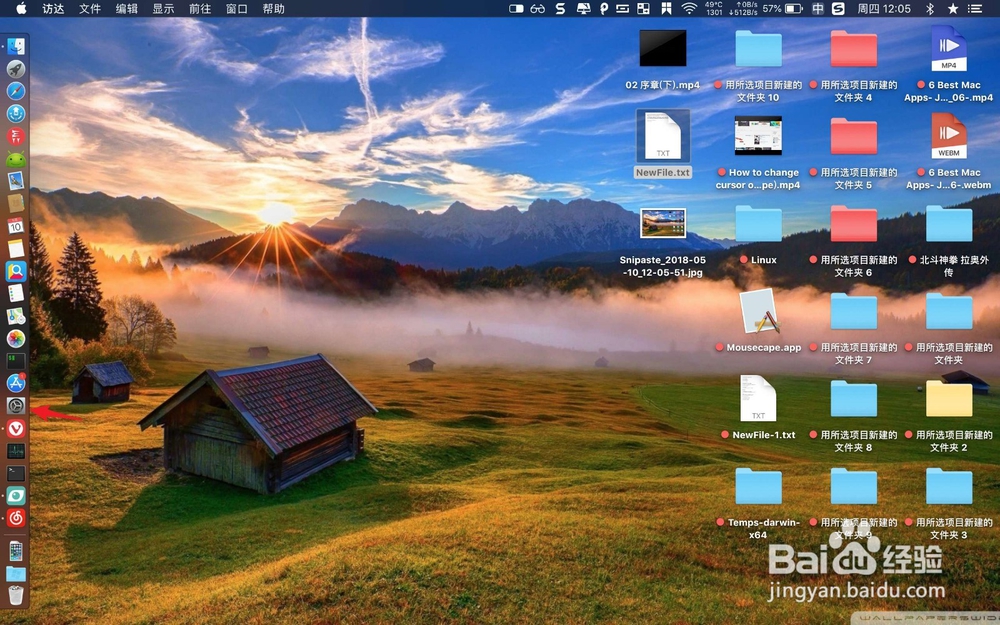Click the Wi-Fi icon in the menu bar
The width and height of the screenshot is (1000, 625).
[x=689, y=11]
